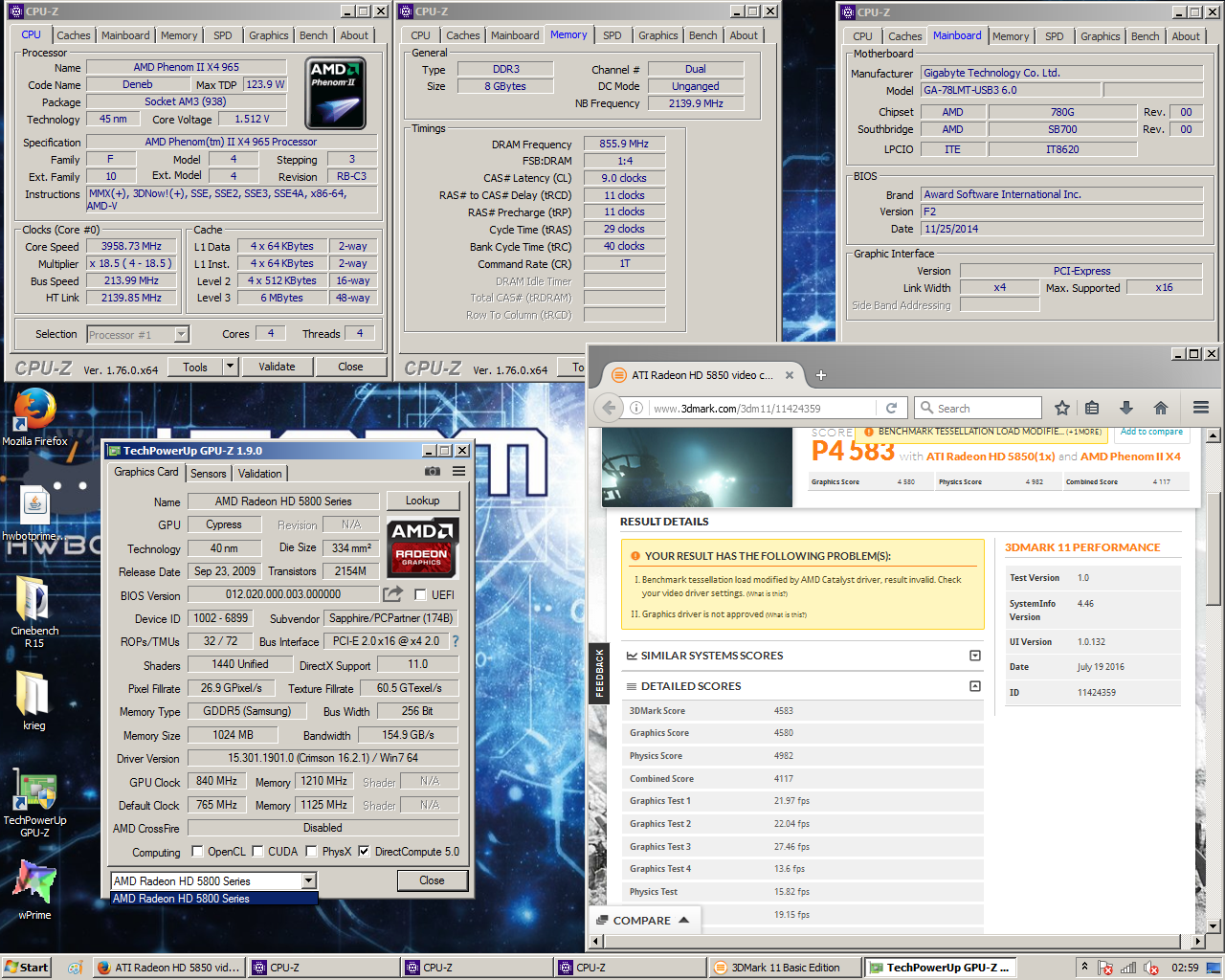This screenshot has height=980, width=1225.
Task: Open wPrime desktop icon
Action: click(x=34, y=889)
